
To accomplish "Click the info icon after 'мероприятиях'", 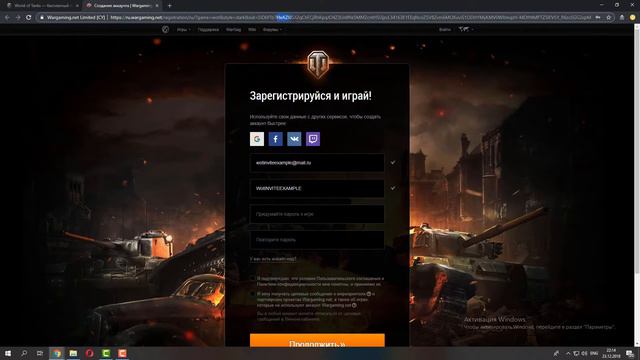I will (369, 294).
